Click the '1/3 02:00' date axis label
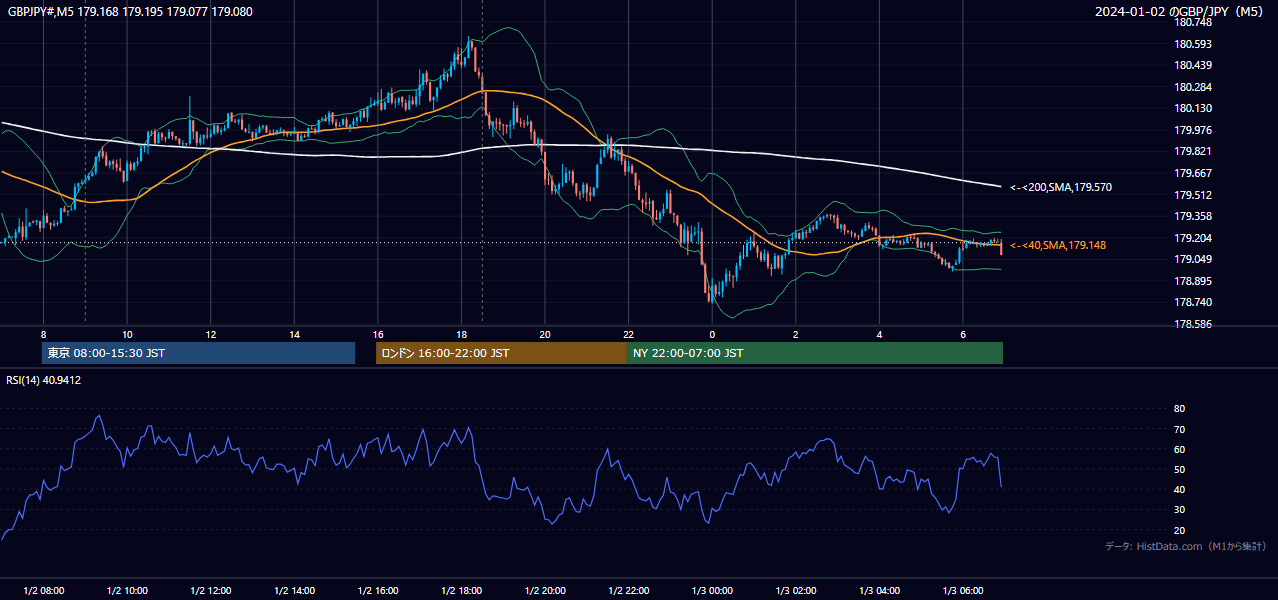The height and width of the screenshot is (600, 1278). [795, 591]
